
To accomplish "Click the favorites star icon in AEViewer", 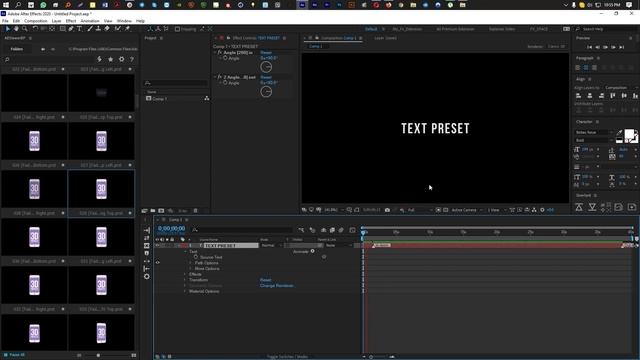I will 110,59.
